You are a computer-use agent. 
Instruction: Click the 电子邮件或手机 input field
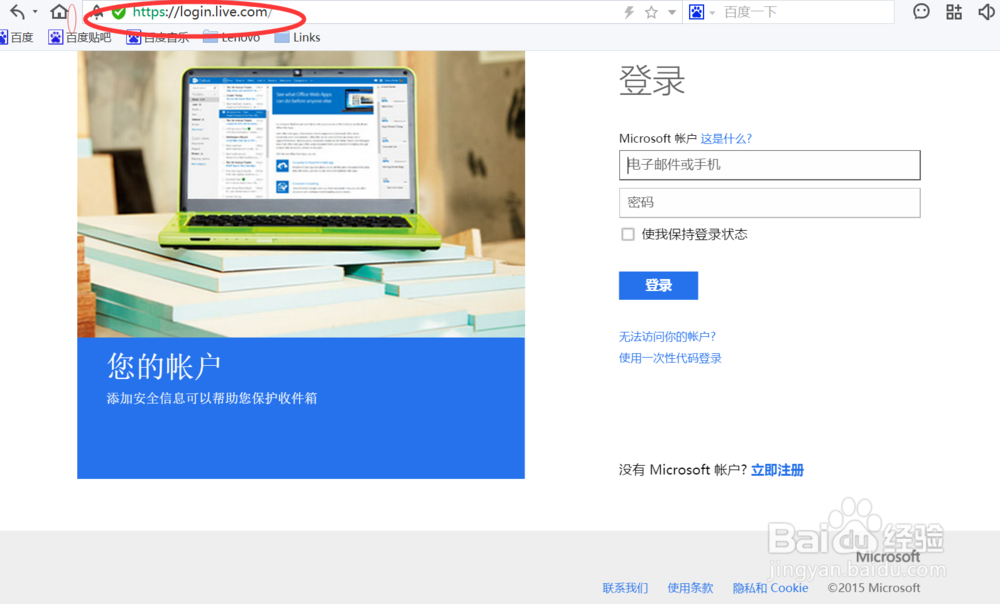769,165
